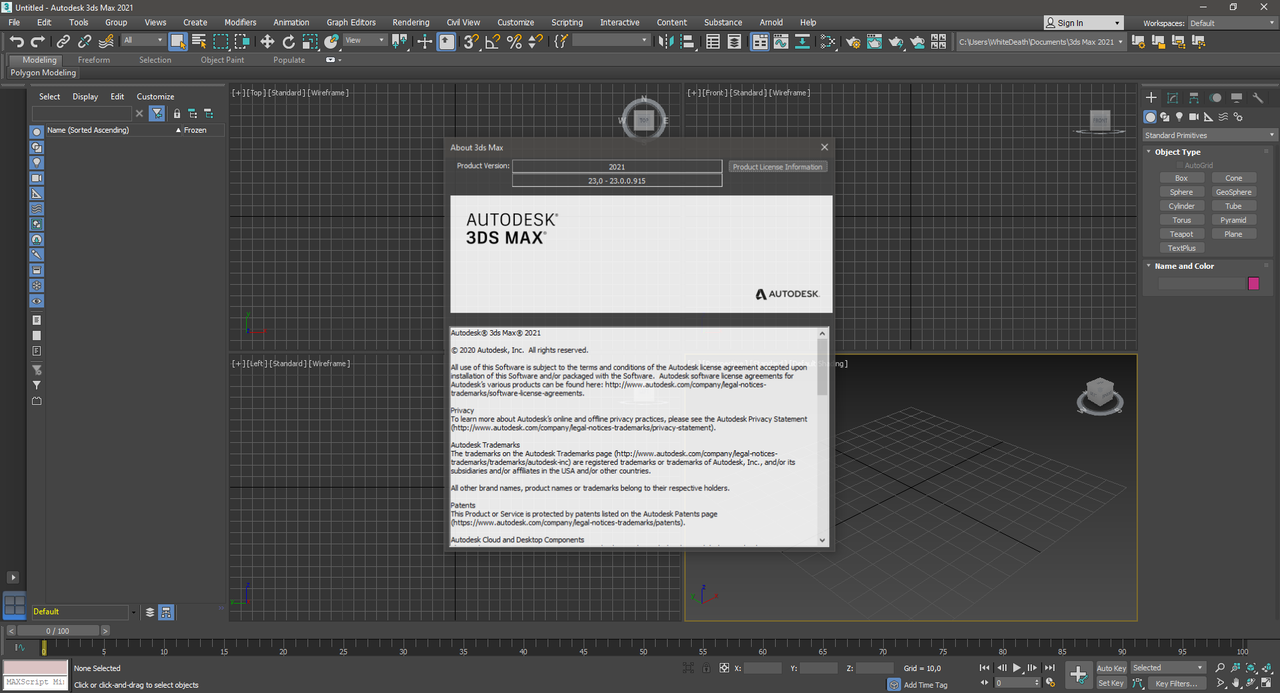
Task: Activate Select and Scale tool
Action: pos(310,41)
